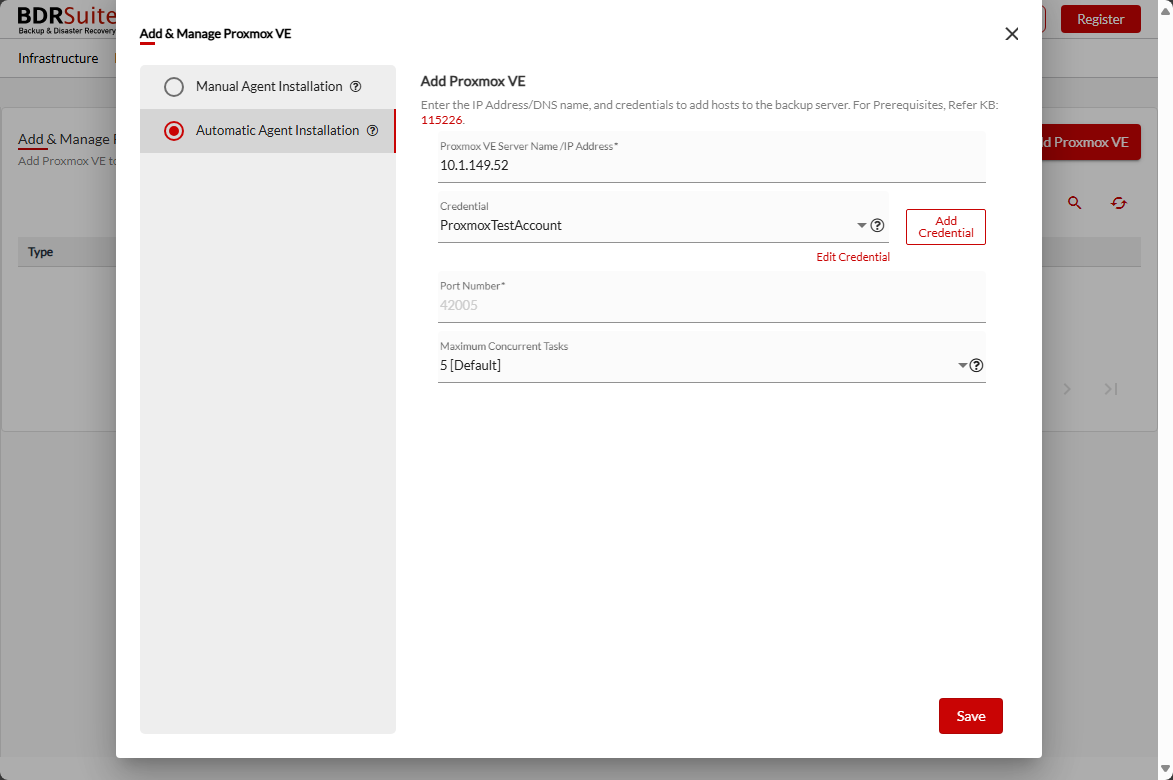
Task: Click the Save button
Action: click(970, 715)
